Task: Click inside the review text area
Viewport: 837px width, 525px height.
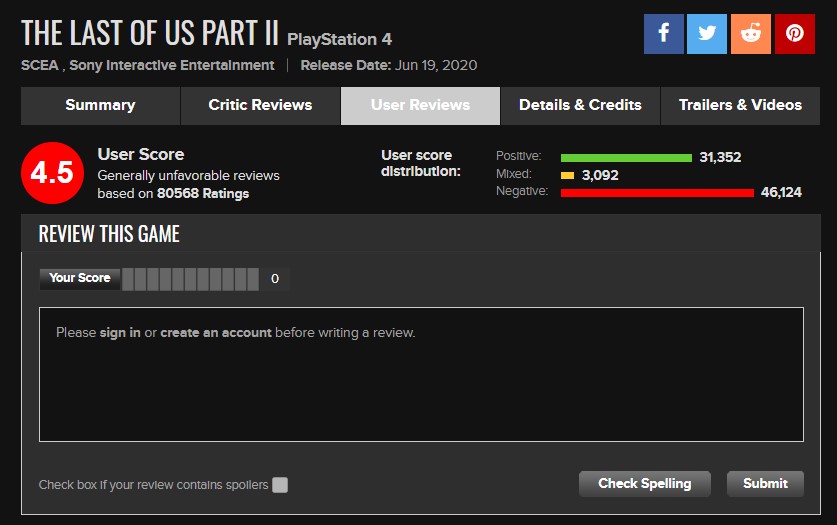Action: click(x=421, y=375)
